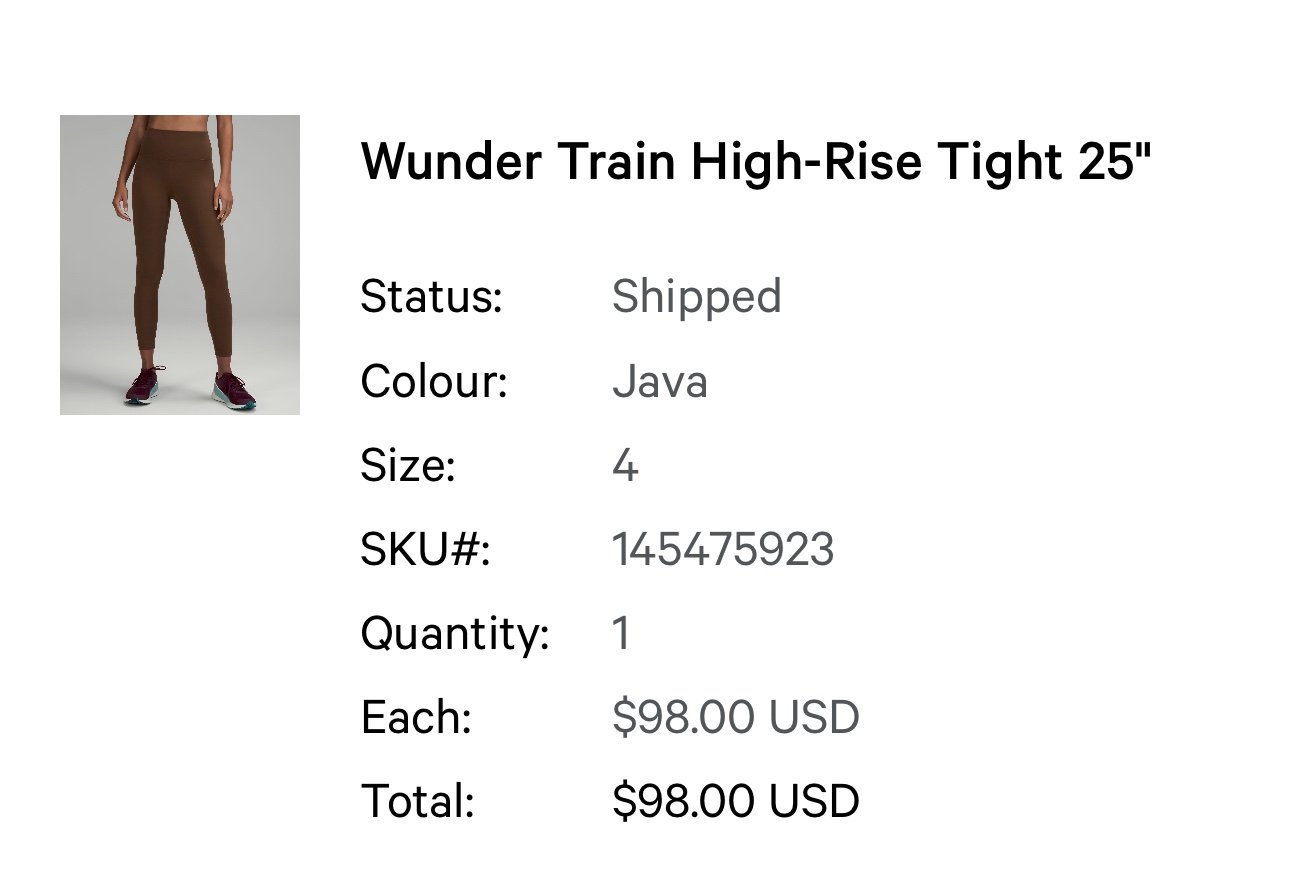The height and width of the screenshot is (892, 1290).
Task: Click the Wunder Train High-Rise Tight title
Action: tap(756, 162)
